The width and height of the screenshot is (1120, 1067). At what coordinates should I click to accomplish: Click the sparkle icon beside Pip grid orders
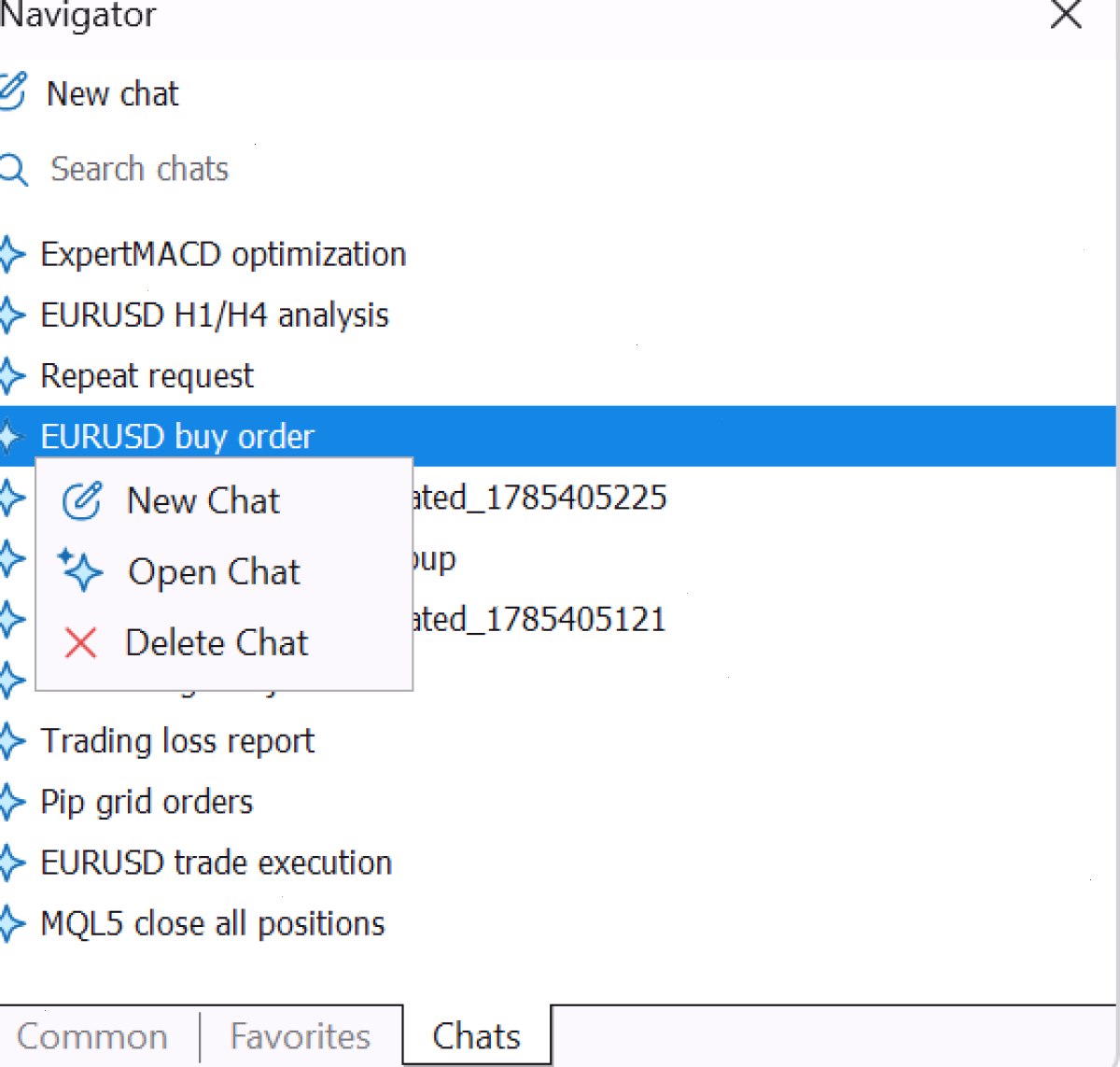(x=11, y=802)
